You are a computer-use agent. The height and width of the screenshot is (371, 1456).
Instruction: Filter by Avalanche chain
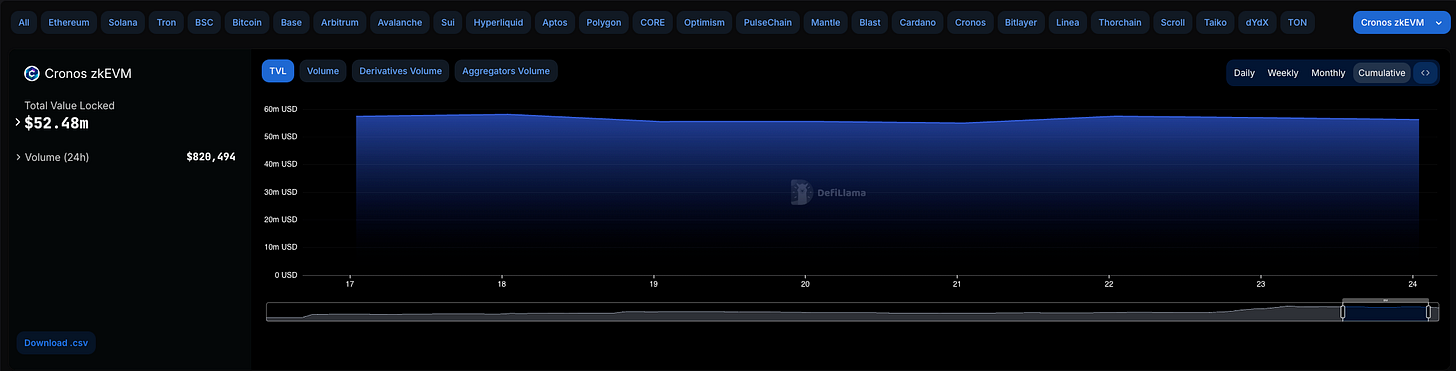click(400, 22)
